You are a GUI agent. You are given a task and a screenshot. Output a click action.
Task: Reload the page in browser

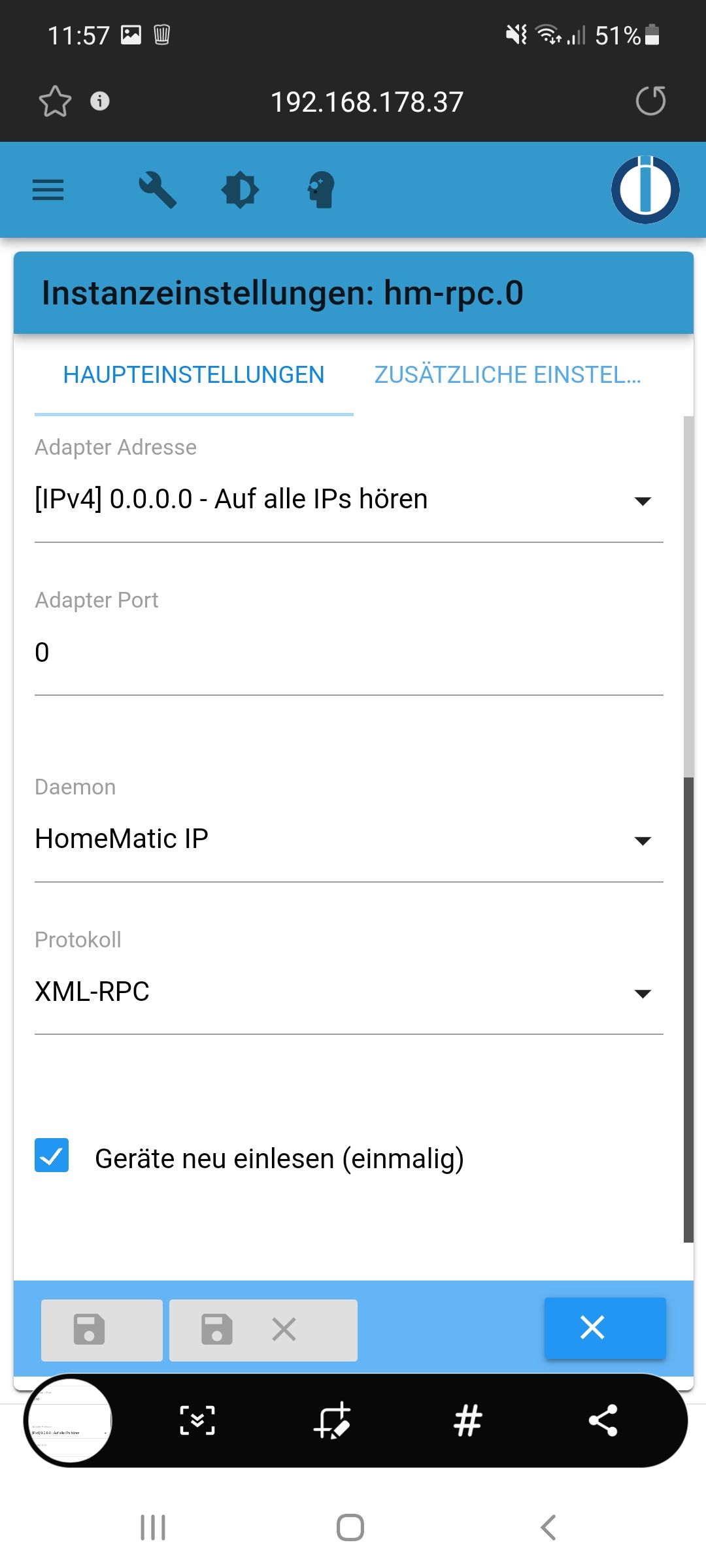pyautogui.click(x=650, y=101)
